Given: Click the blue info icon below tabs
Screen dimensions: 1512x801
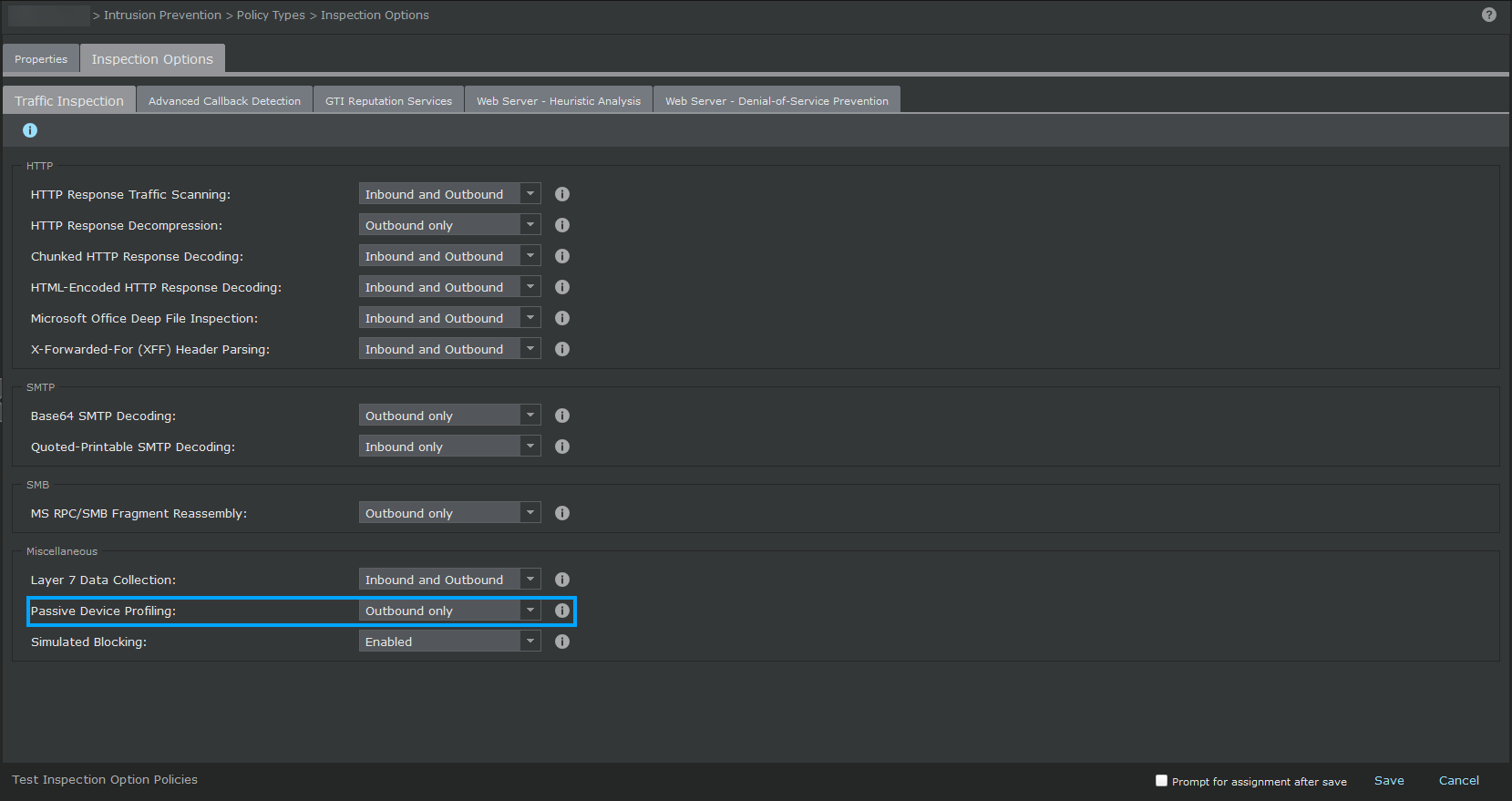Looking at the screenshot, I should click(x=30, y=130).
